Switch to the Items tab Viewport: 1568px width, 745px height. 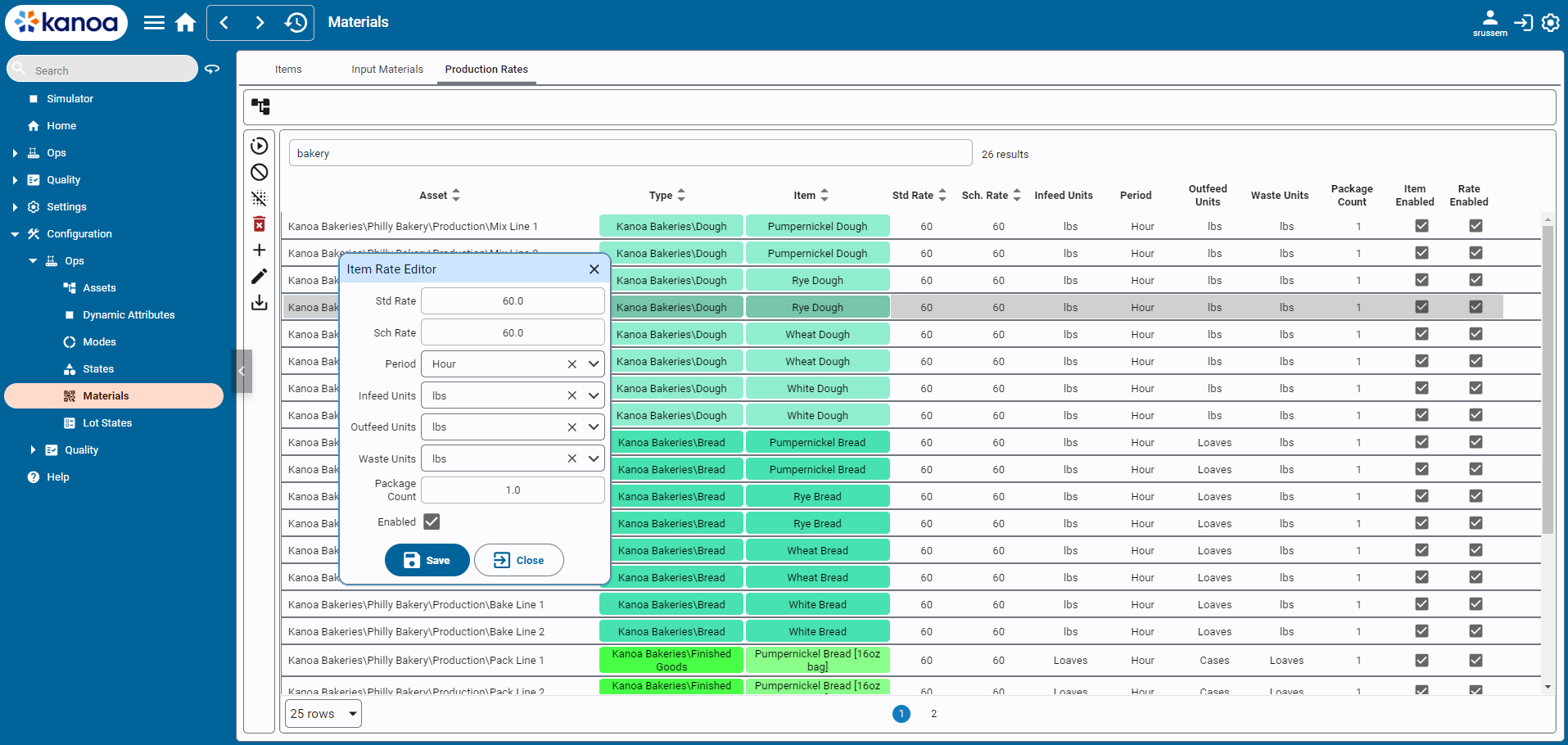[x=288, y=70]
